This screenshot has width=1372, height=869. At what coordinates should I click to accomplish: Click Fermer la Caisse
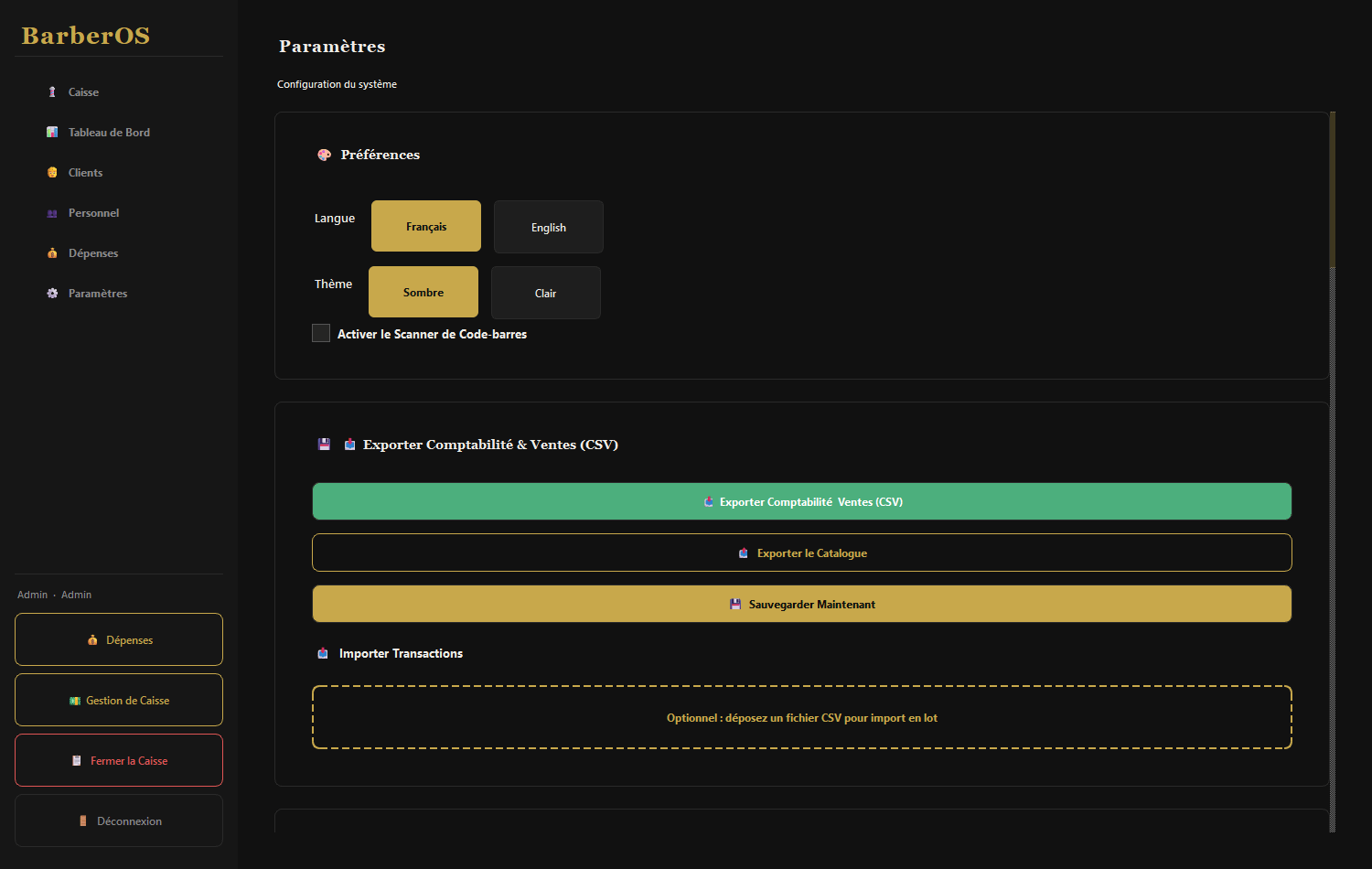(x=119, y=760)
